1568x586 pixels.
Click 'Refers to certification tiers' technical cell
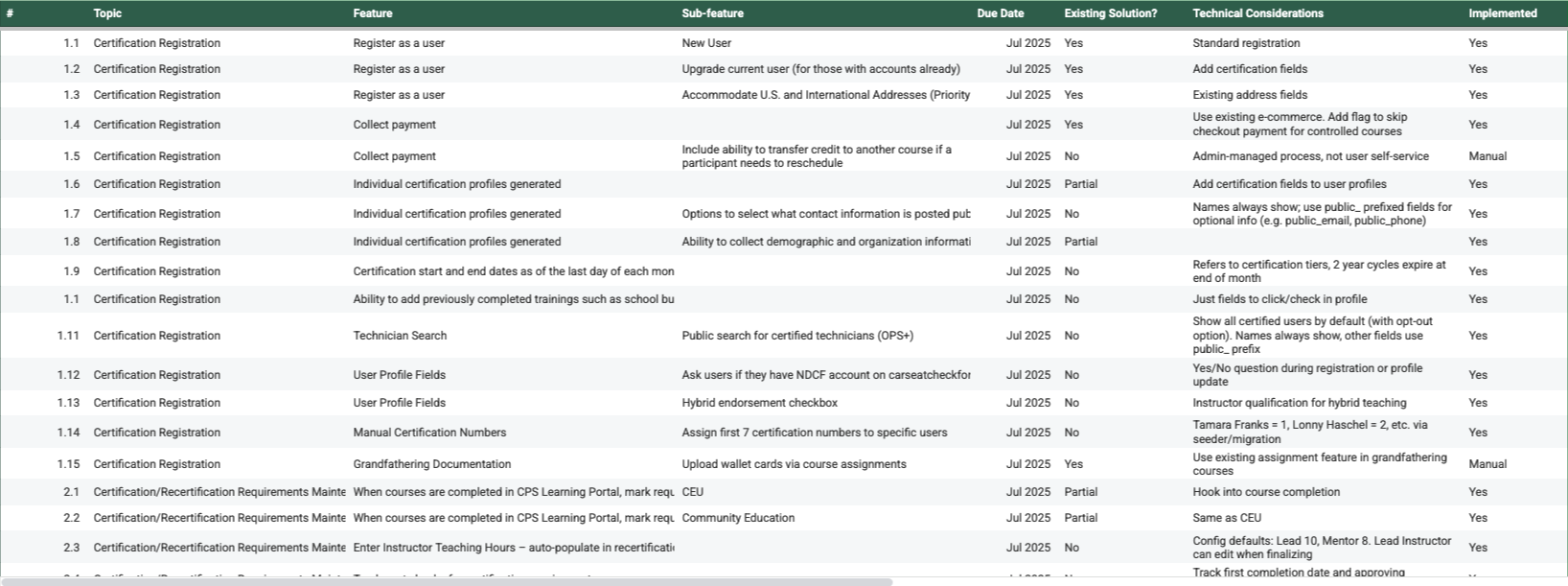tap(1319, 271)
